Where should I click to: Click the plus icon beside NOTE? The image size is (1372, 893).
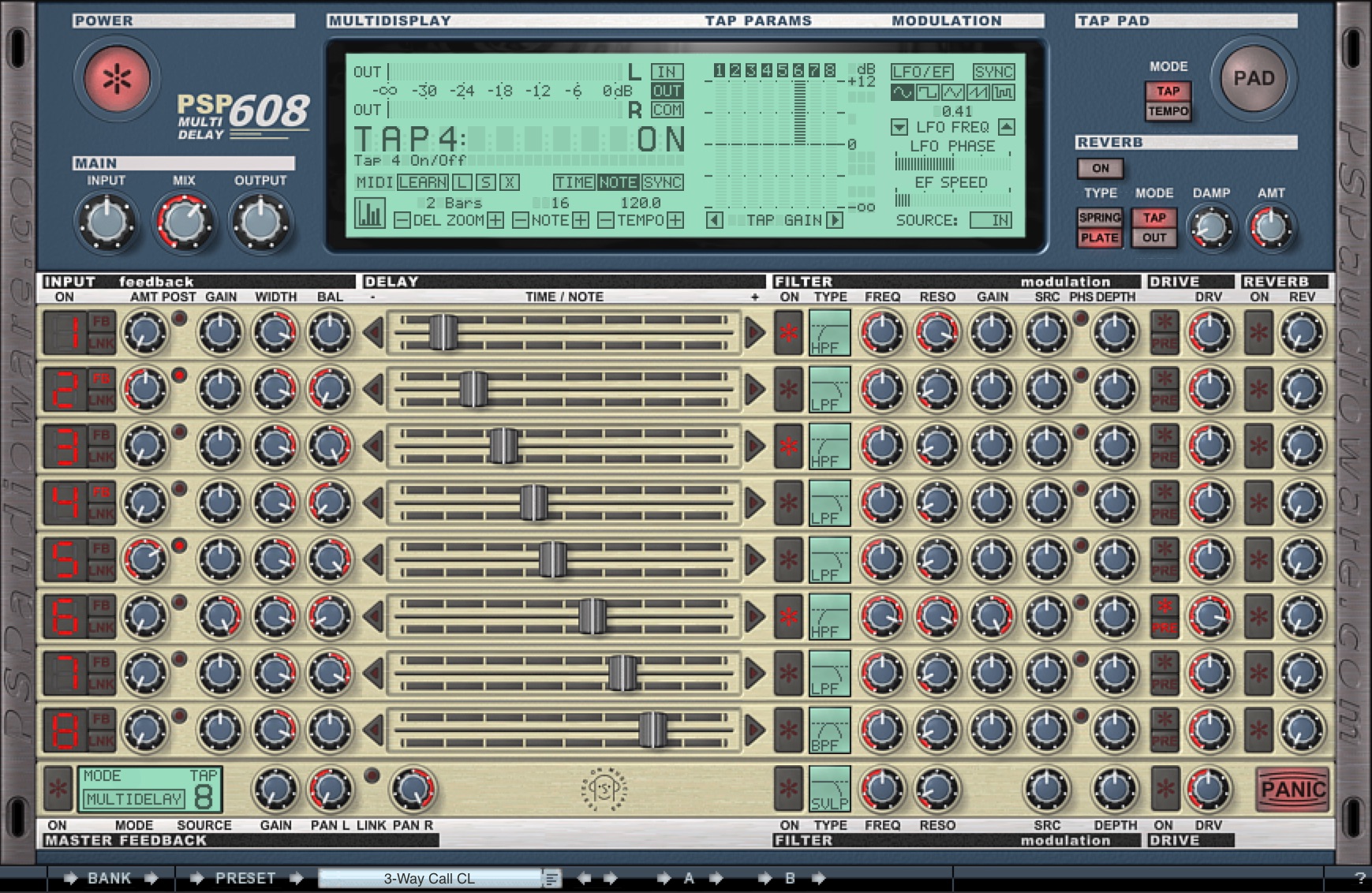click(581, 221)
